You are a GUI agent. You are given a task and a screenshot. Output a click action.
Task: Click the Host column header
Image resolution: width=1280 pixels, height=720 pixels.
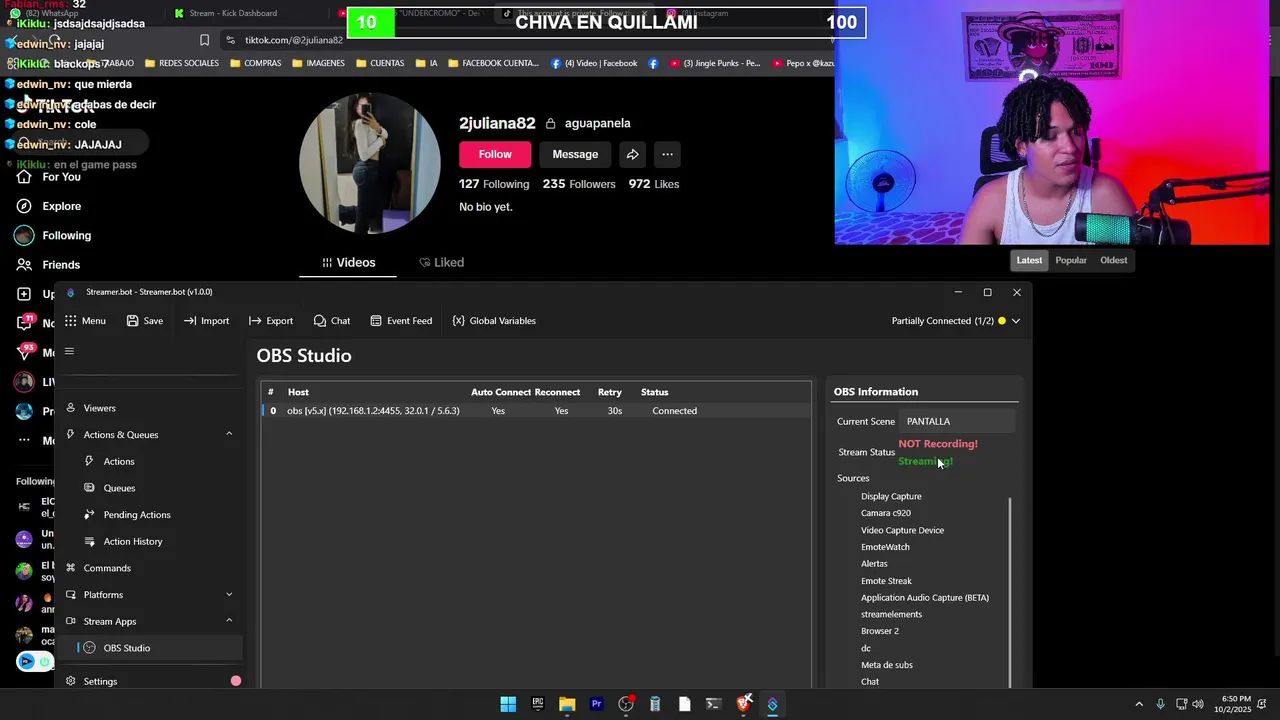(x=298, y=392)
